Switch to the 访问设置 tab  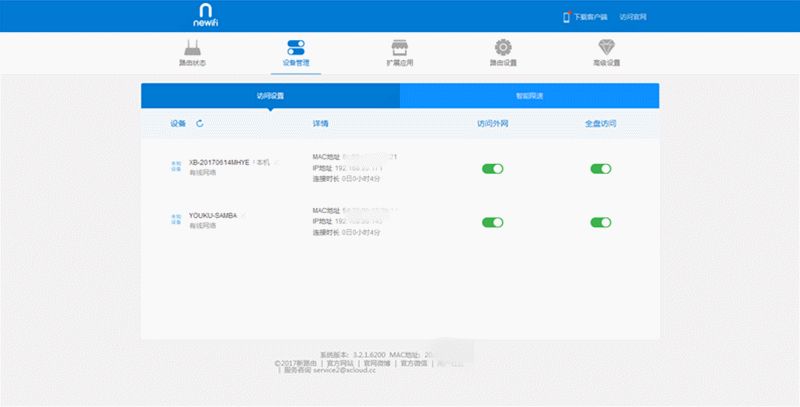coord(270,96)
